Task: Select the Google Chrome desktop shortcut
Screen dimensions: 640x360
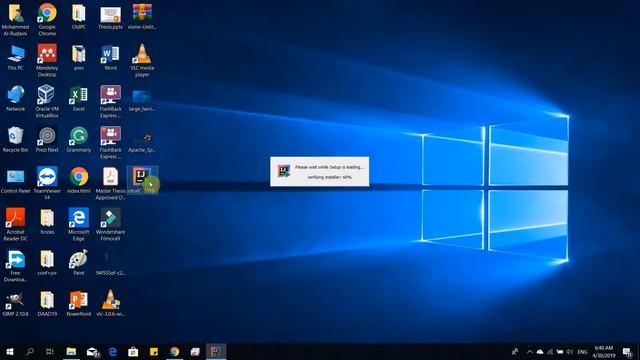Action: pos(47,19)
